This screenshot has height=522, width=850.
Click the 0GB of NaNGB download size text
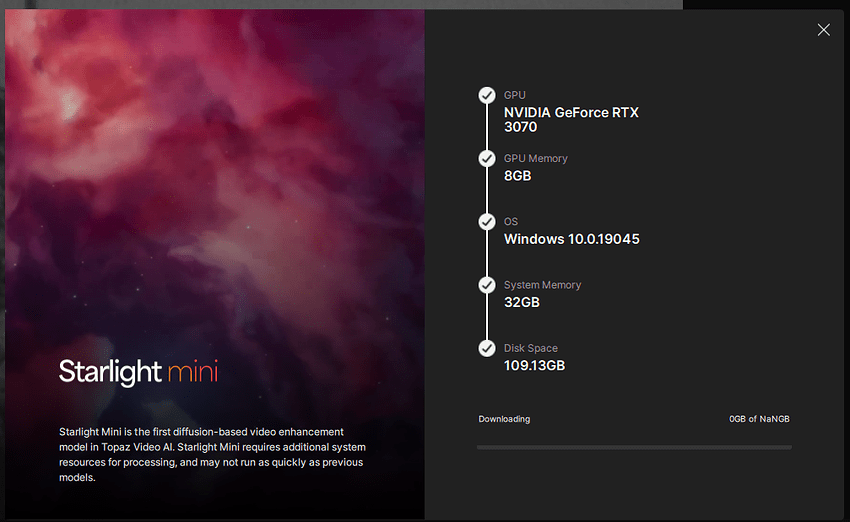(x=759, y=419)
